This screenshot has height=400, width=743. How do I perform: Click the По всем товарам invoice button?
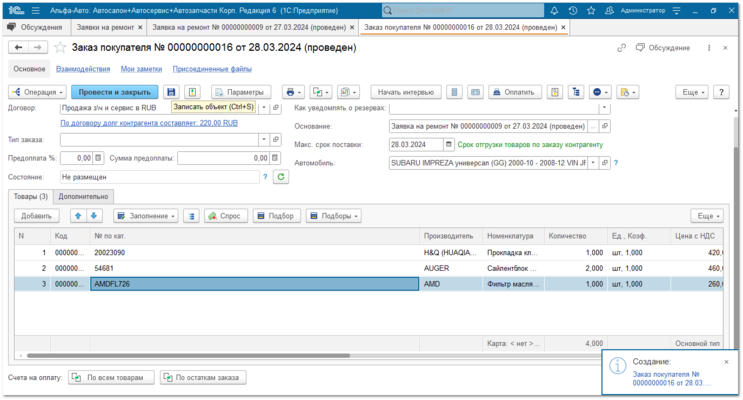111,377
